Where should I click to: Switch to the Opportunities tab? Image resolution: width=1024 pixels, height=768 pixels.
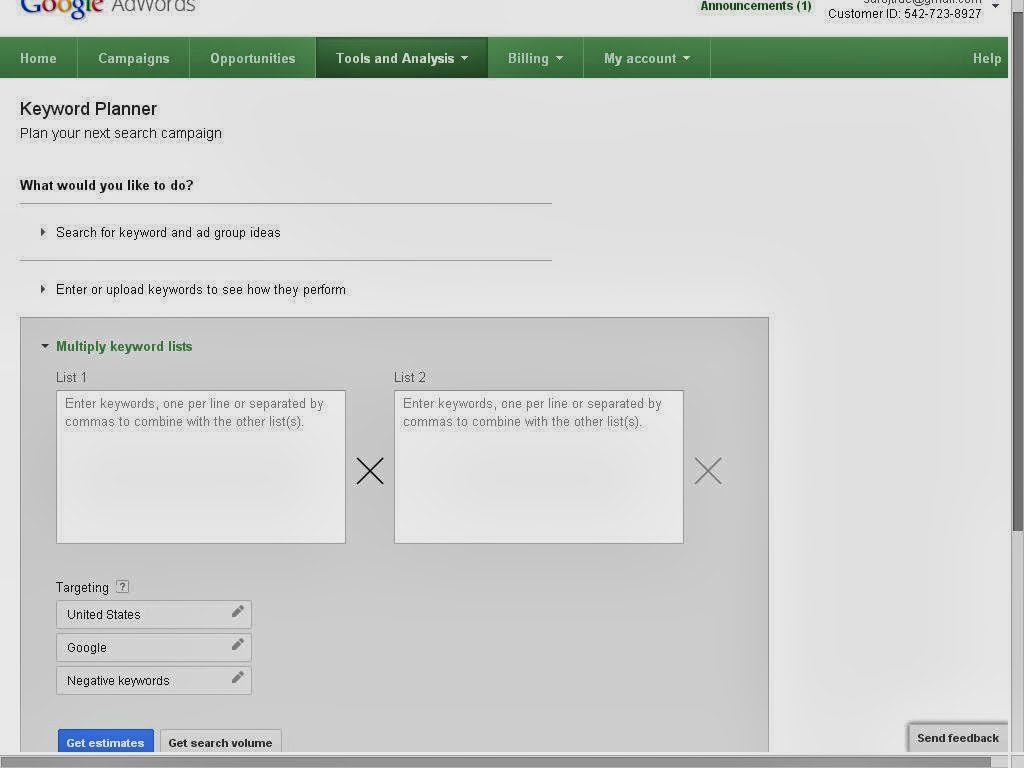(253, 58)
